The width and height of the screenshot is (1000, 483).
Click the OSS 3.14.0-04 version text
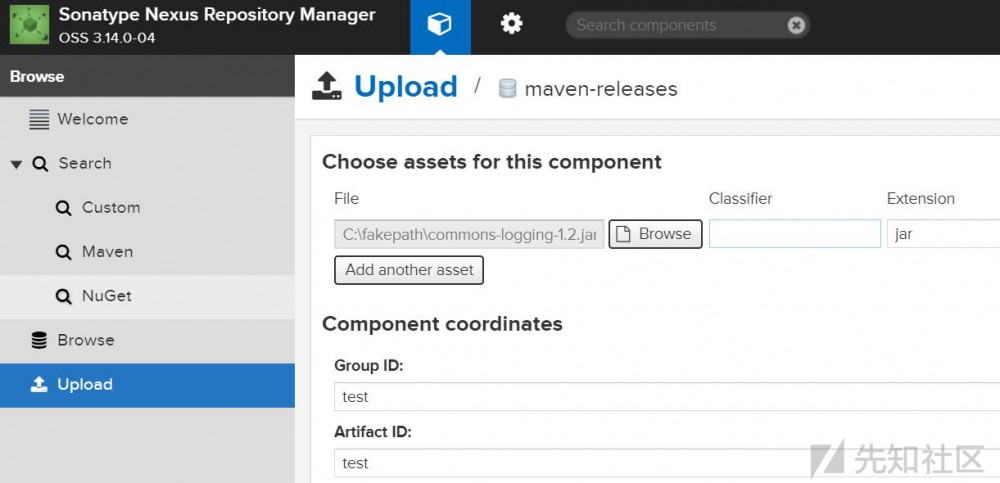(x=107, y=38)
